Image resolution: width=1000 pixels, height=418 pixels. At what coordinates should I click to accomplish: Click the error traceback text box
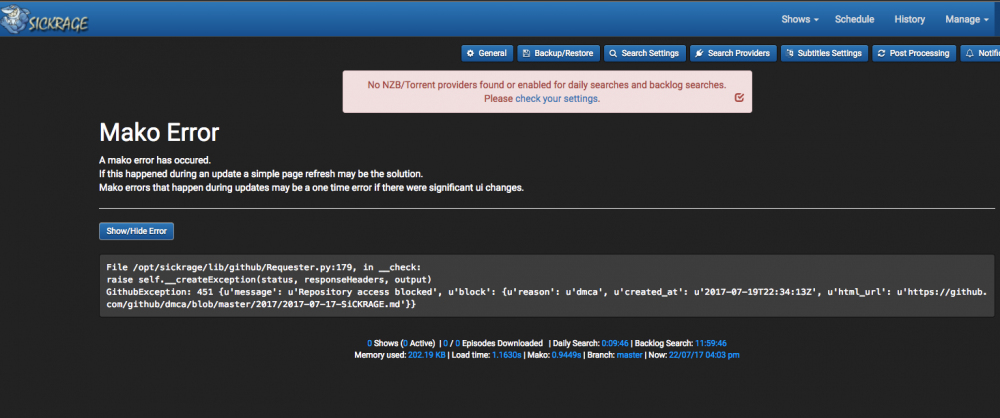coord(547,285)
